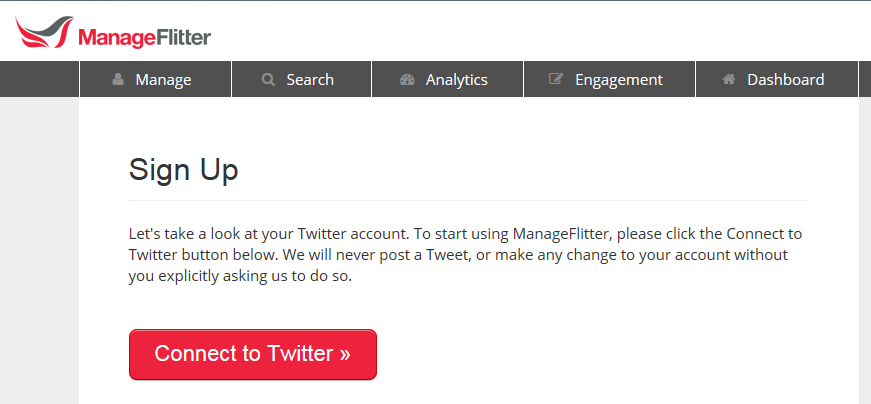871x404 pixels.
Task: Go to the Analytics section
Action: tap(448, 79)
